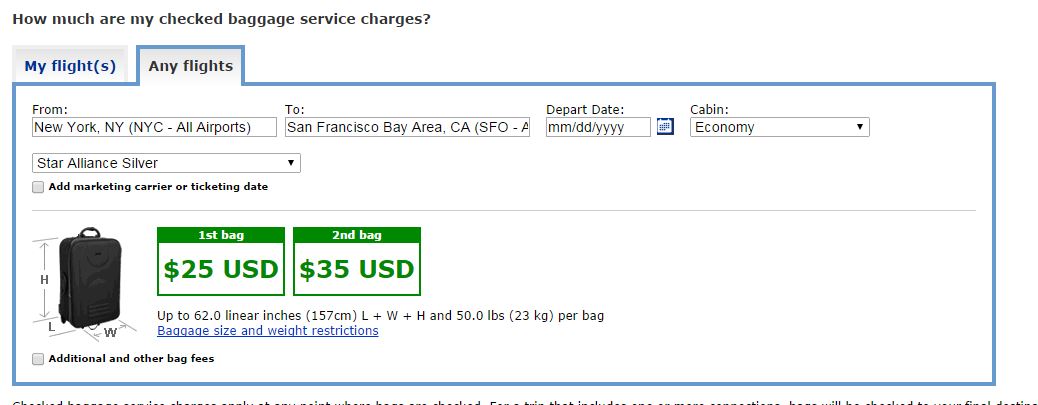Switch to the My flight(s) tab

tap(70, 67)
